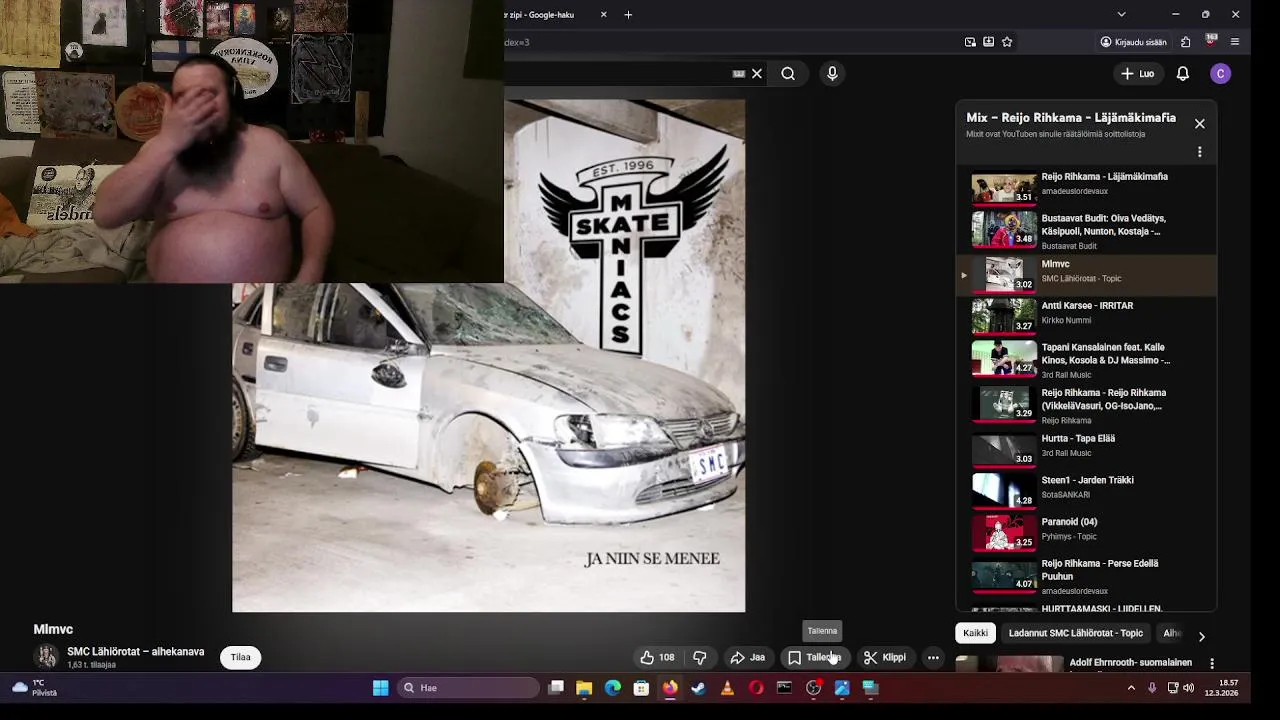Open Adolf Ehrnrooth- suomalainen recommended video
This screenshot has height=720, width=1280.
coord(1130,662)
